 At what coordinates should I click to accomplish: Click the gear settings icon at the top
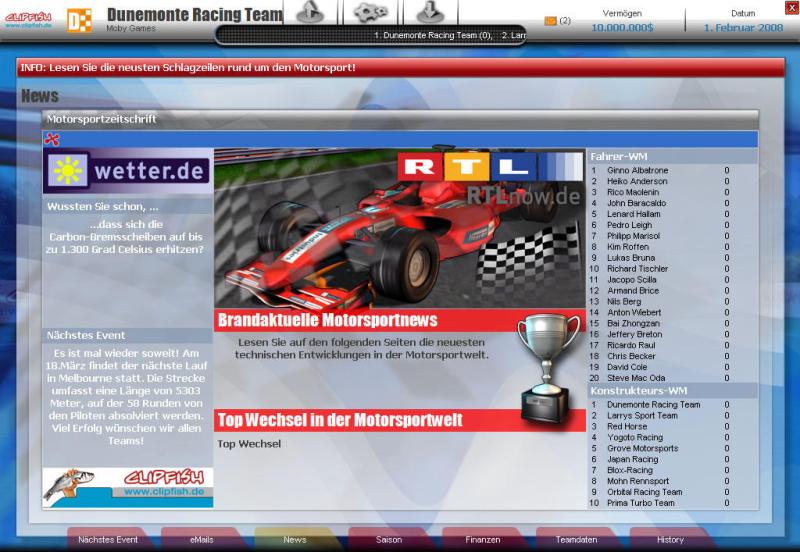[370, 12]
